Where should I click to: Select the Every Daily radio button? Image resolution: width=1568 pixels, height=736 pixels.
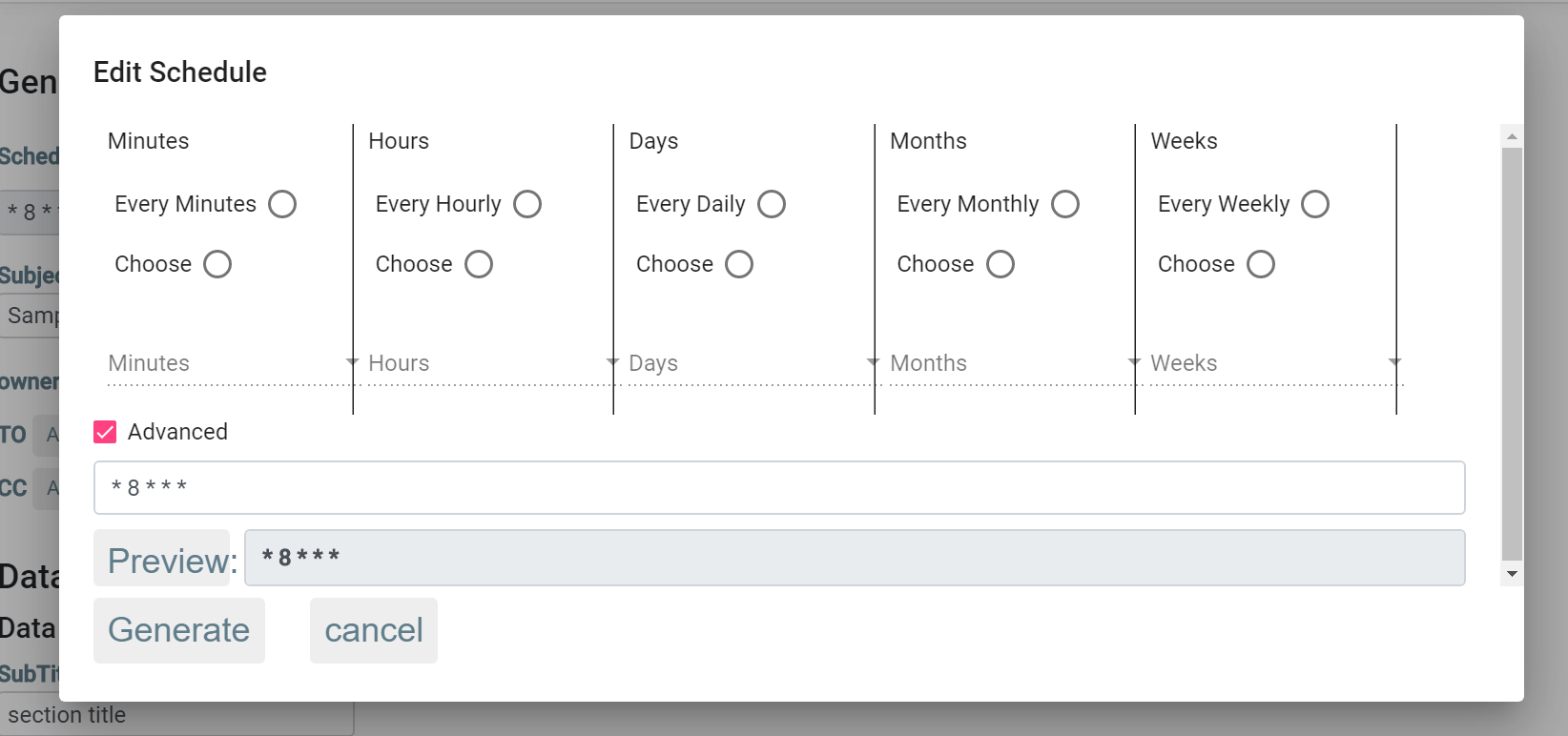click(772, 204)
